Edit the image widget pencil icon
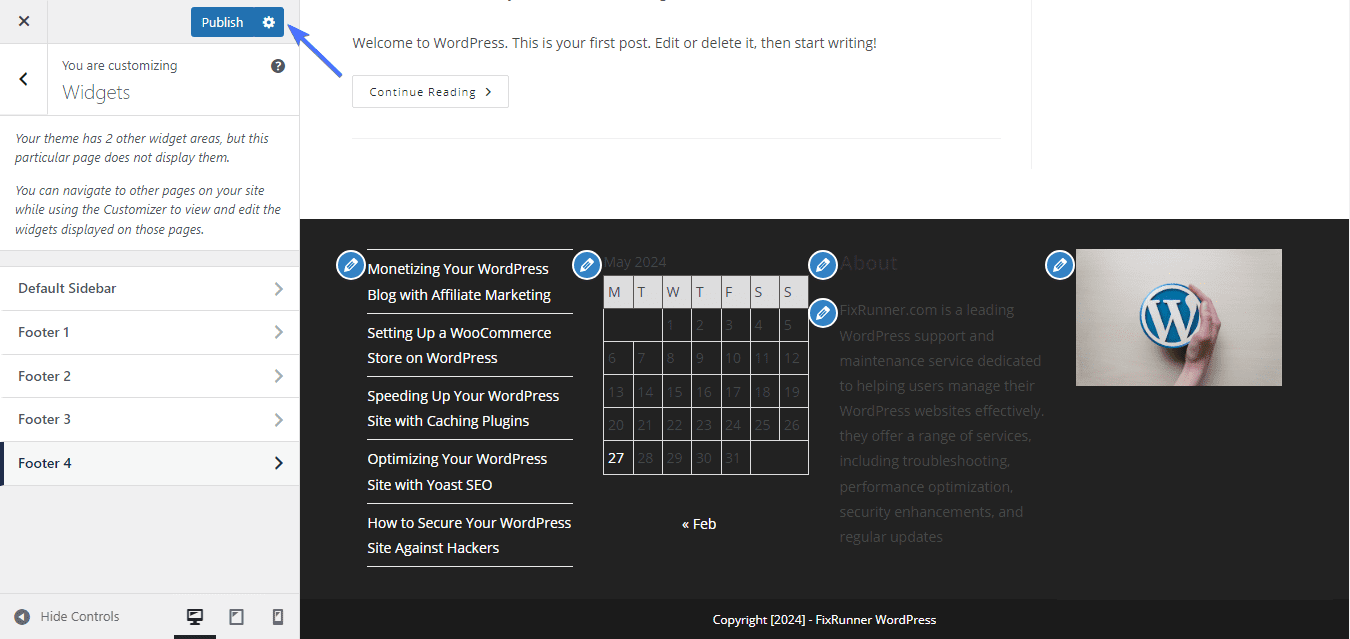 1059,265
